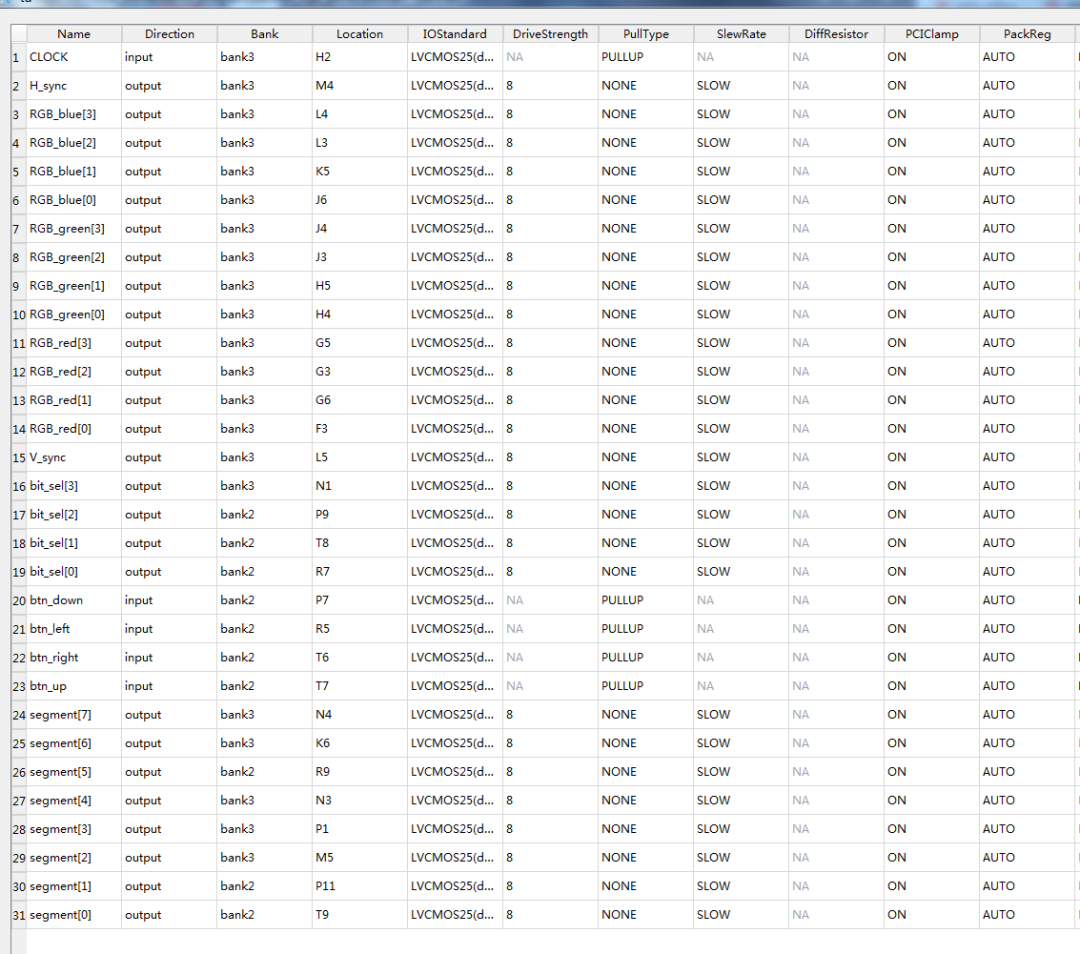This screenshot has width=1080, height=954.
Task: Edit the Location cell for RGB_blue[3]
Action: [x=359, y=114]
